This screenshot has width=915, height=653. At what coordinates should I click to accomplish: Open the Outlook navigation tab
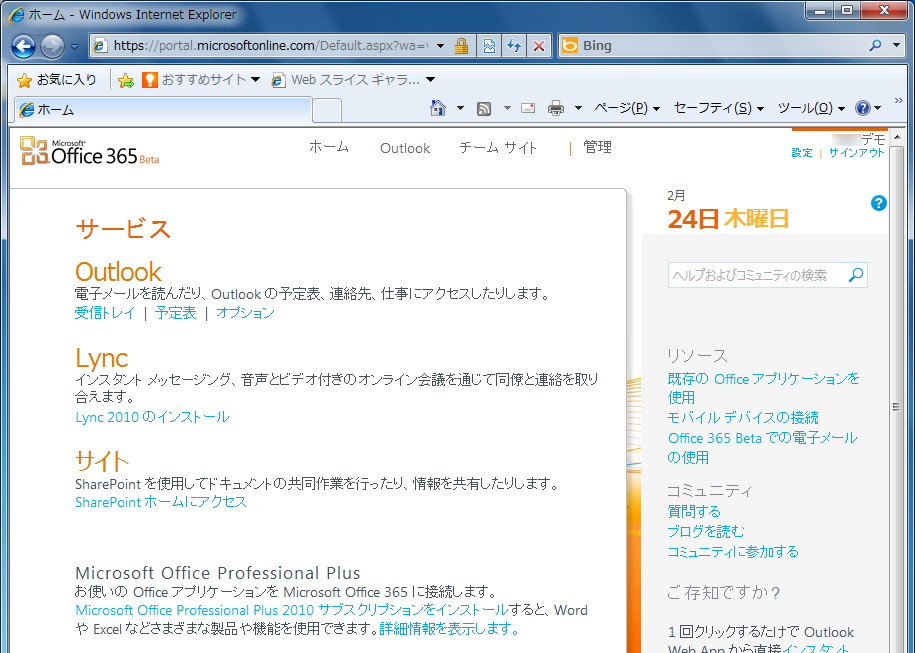(405, 148)
